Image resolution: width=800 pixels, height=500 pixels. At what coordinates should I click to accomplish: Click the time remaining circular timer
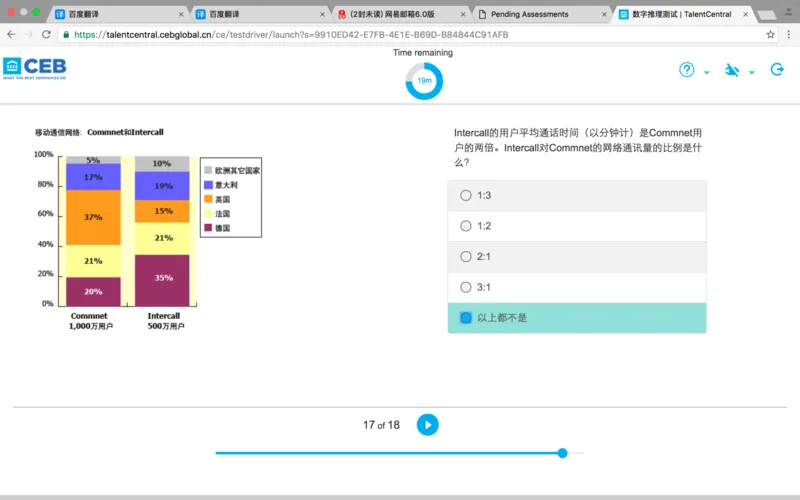424,81
